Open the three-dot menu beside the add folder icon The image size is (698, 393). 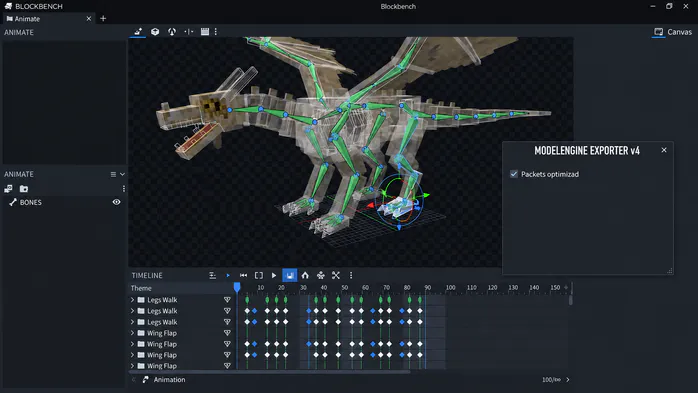pos(124,189)
